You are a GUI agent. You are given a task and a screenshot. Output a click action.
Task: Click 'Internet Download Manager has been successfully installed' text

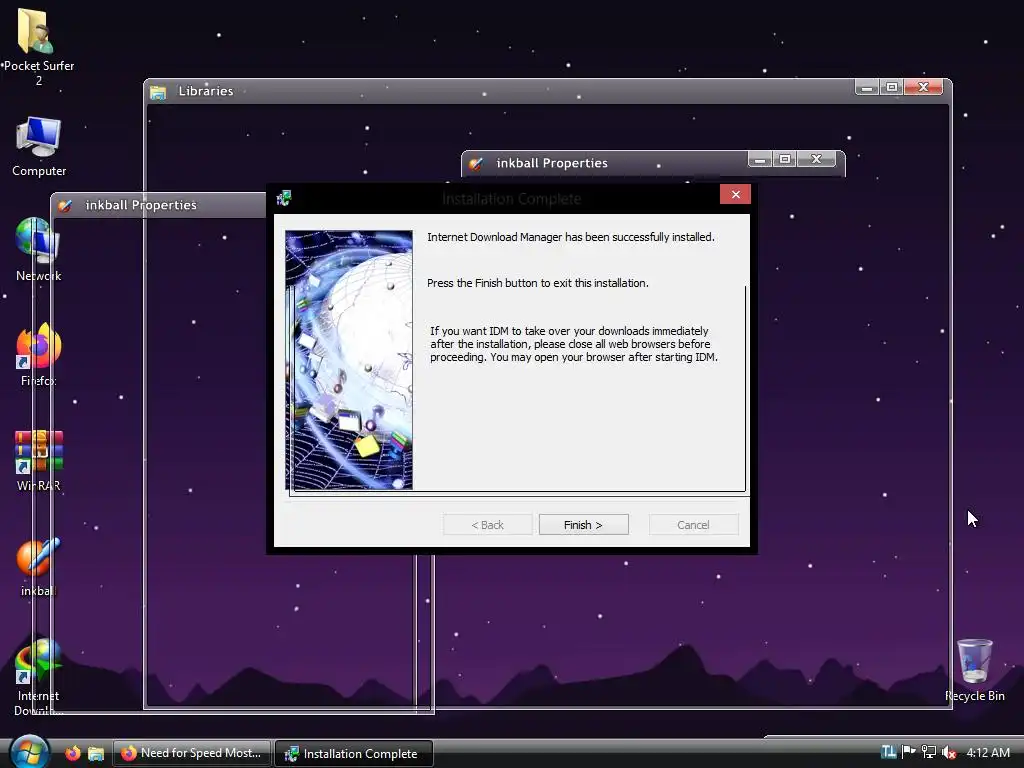[571, 237]
